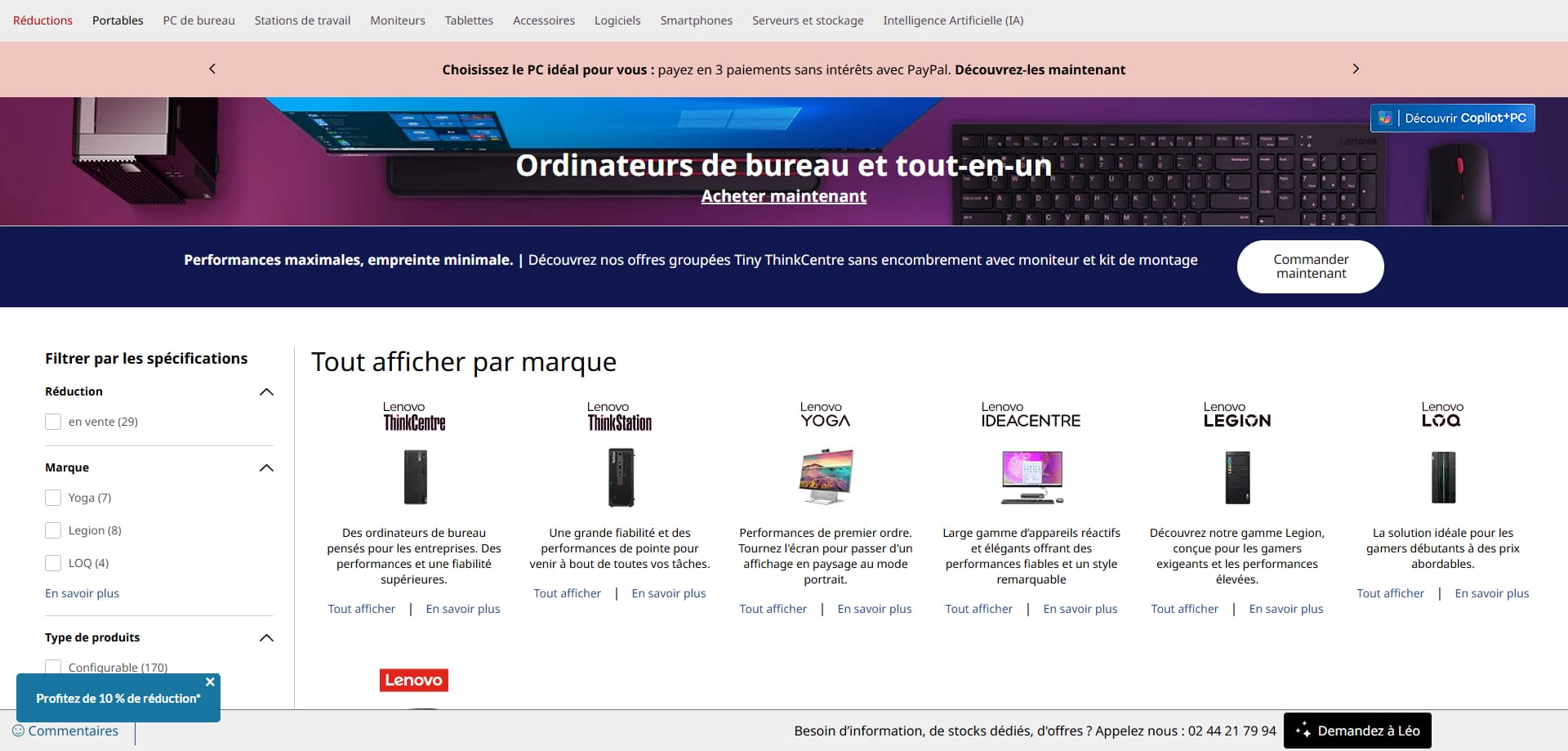Image resolution: width=1568 pixels, height=751 pixels.
Task: Click Tout afficher for IdeaCentre
Action: click(979, 609)
